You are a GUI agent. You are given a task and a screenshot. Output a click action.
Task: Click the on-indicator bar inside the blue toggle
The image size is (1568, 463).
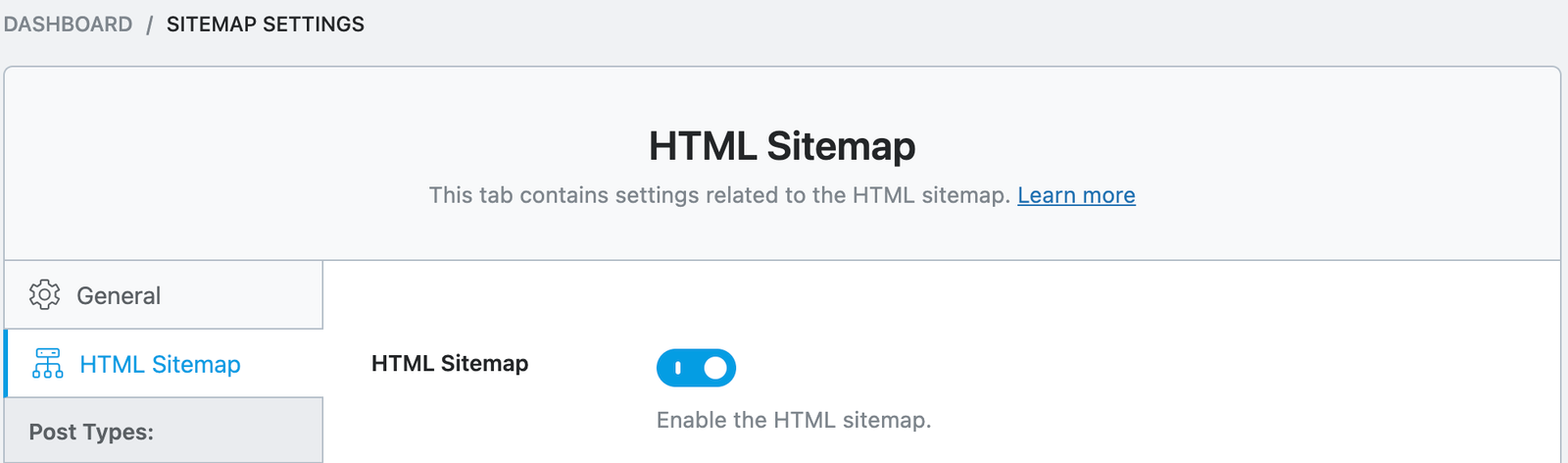click(678, 368)
